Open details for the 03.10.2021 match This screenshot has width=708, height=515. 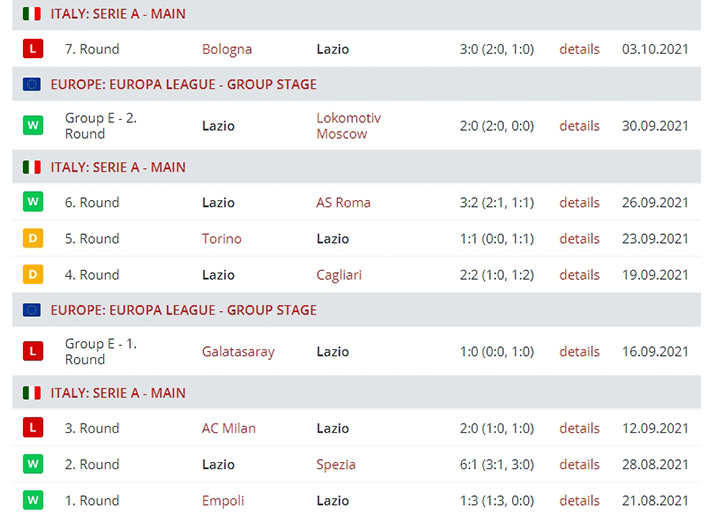pyautogui.click(x=579, y=49)
